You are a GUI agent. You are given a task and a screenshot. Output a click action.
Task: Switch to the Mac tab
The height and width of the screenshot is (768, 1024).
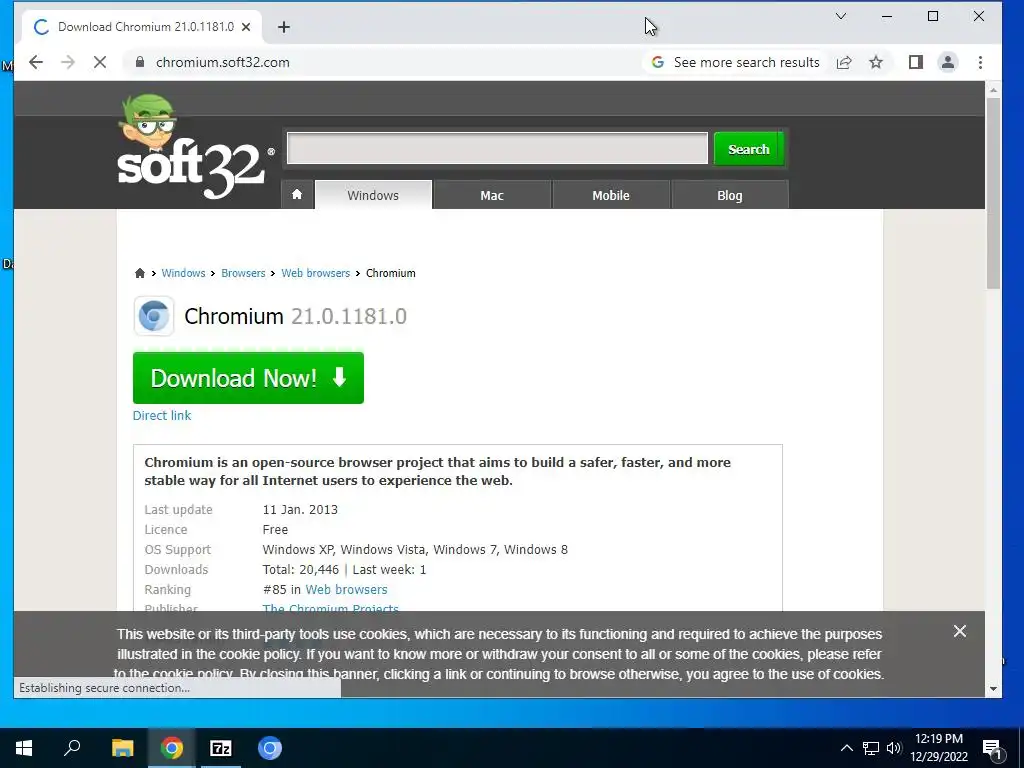(x=492, y=195)
